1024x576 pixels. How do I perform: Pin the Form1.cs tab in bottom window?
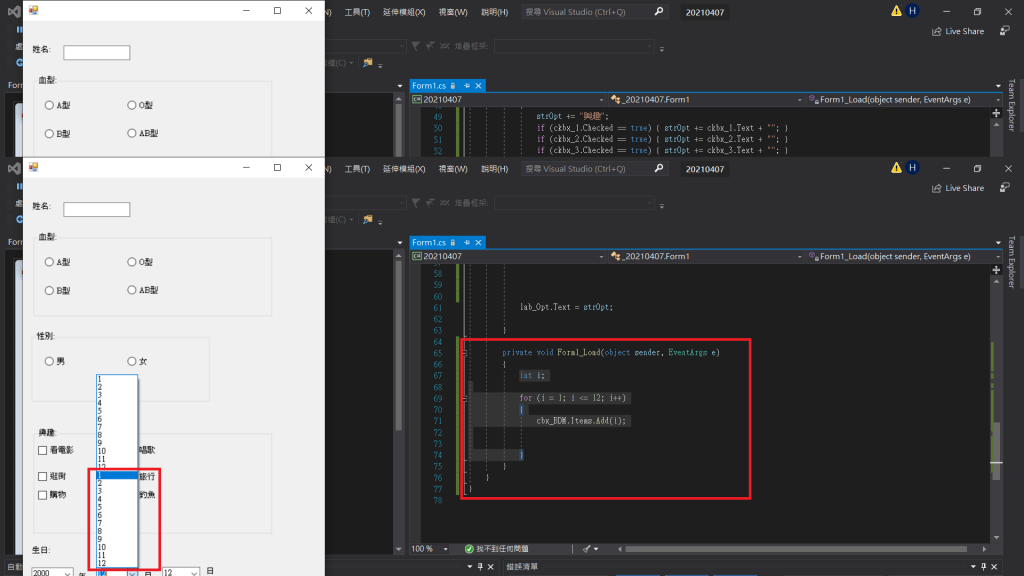(x=466, y=242)
